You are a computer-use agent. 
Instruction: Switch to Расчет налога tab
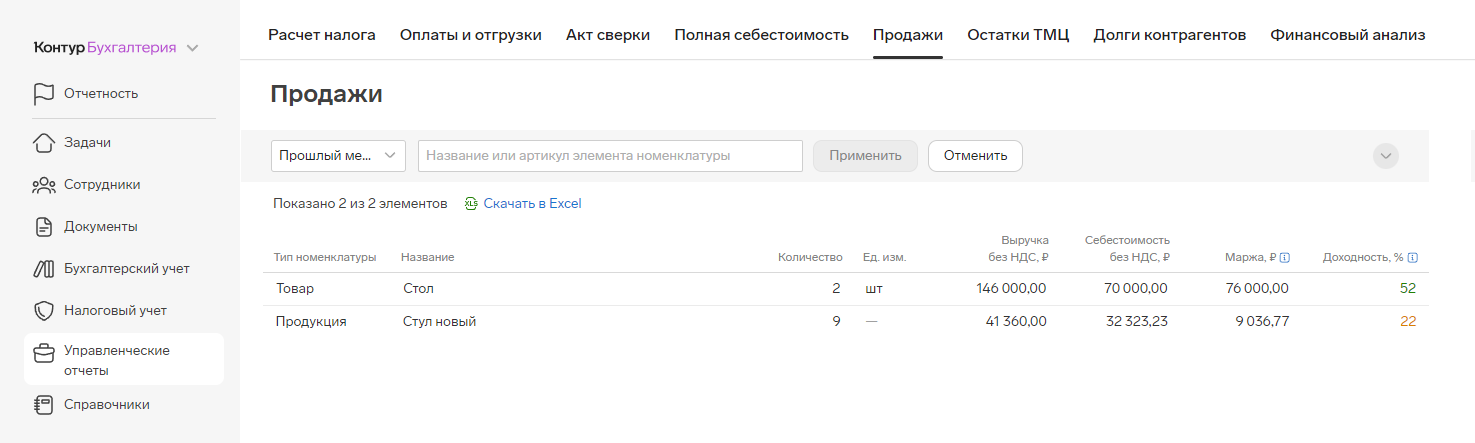coord(322,35)
